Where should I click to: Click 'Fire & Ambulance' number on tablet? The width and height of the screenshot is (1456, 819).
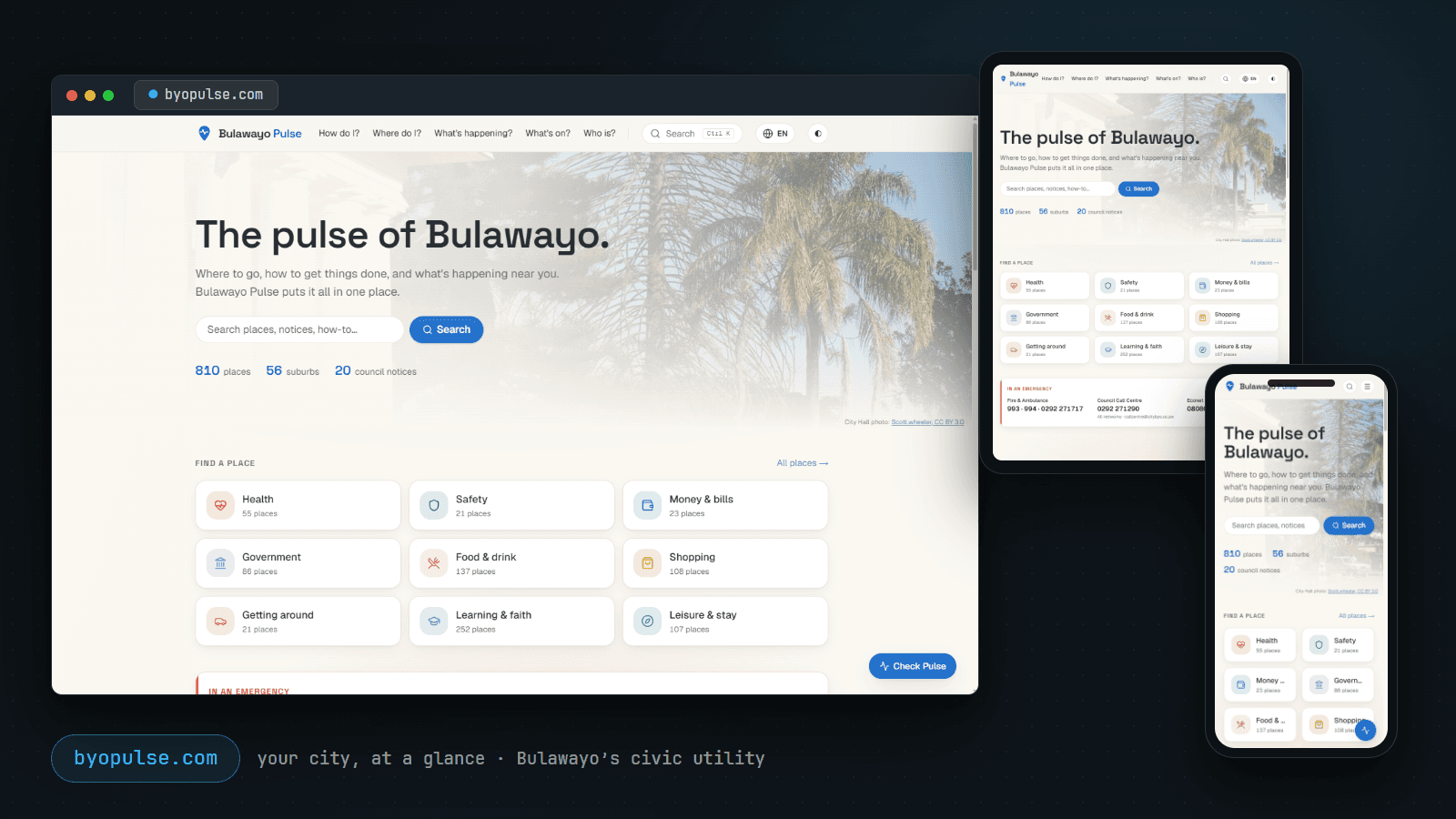tap(1045, 409)
